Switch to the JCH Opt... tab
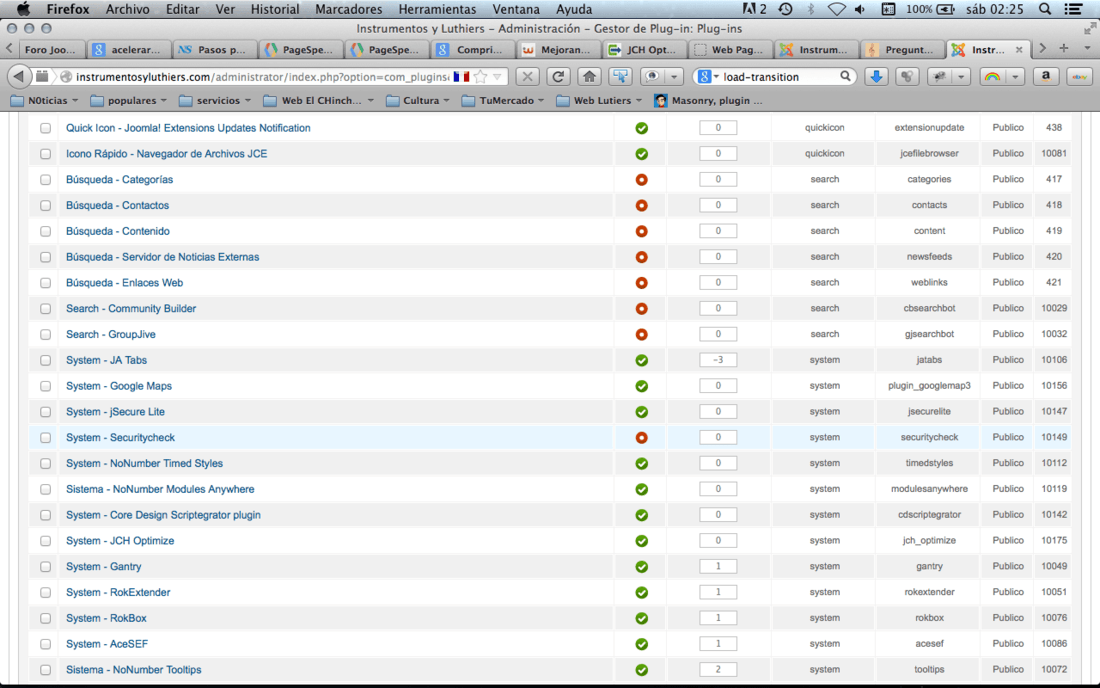This screenshot has height=688, width=1100. 643,50
